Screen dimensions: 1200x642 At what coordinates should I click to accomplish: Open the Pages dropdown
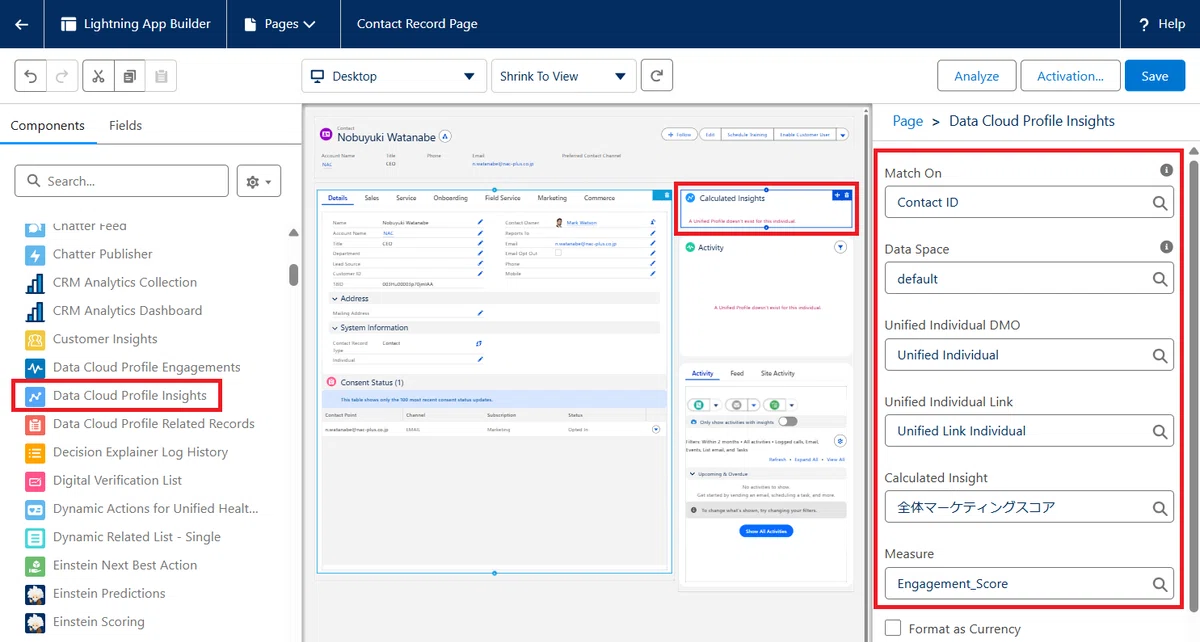point(280,24)
